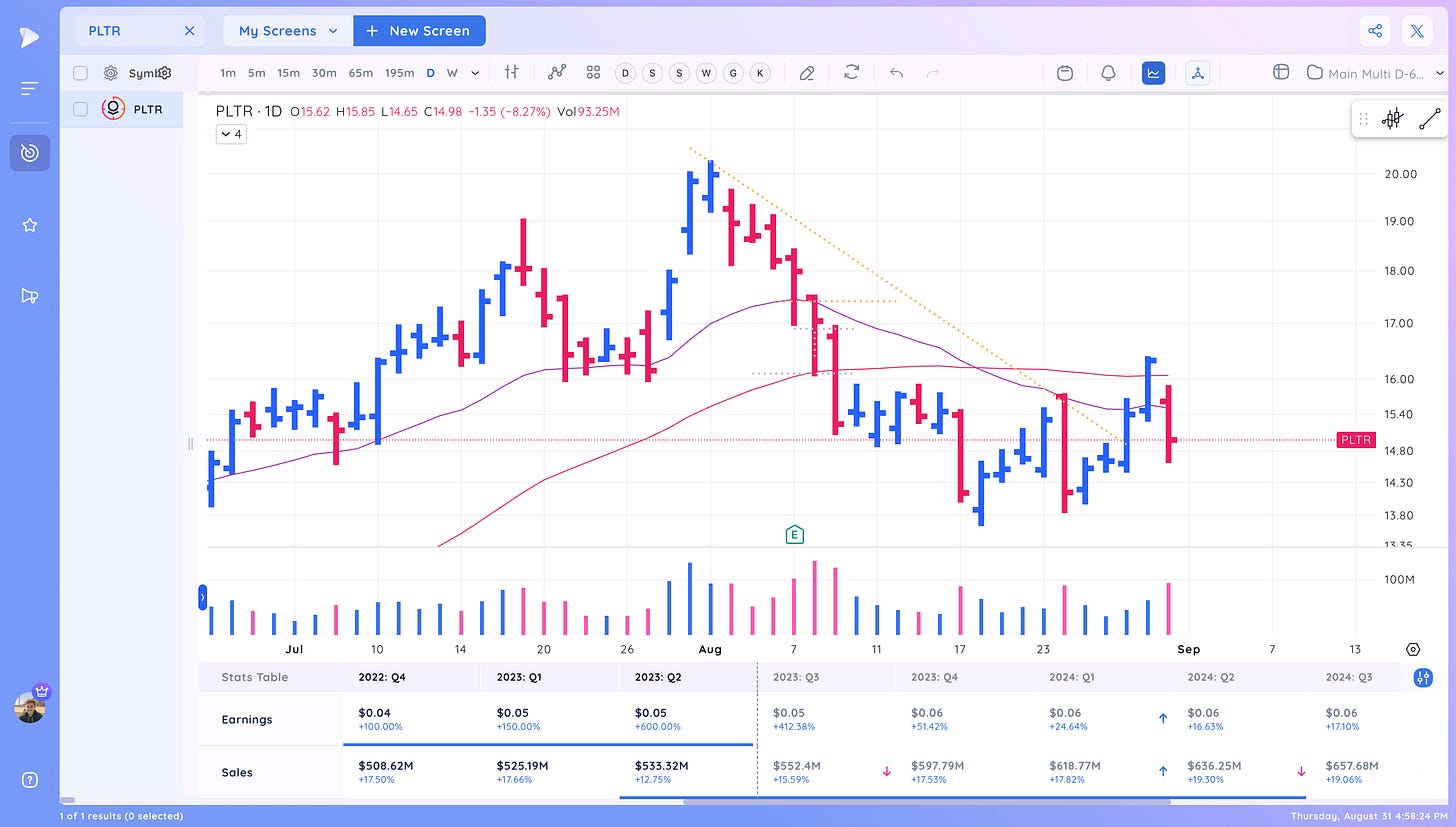
Task: Click the app logo in the sidebar
Action: click(29, 38)
